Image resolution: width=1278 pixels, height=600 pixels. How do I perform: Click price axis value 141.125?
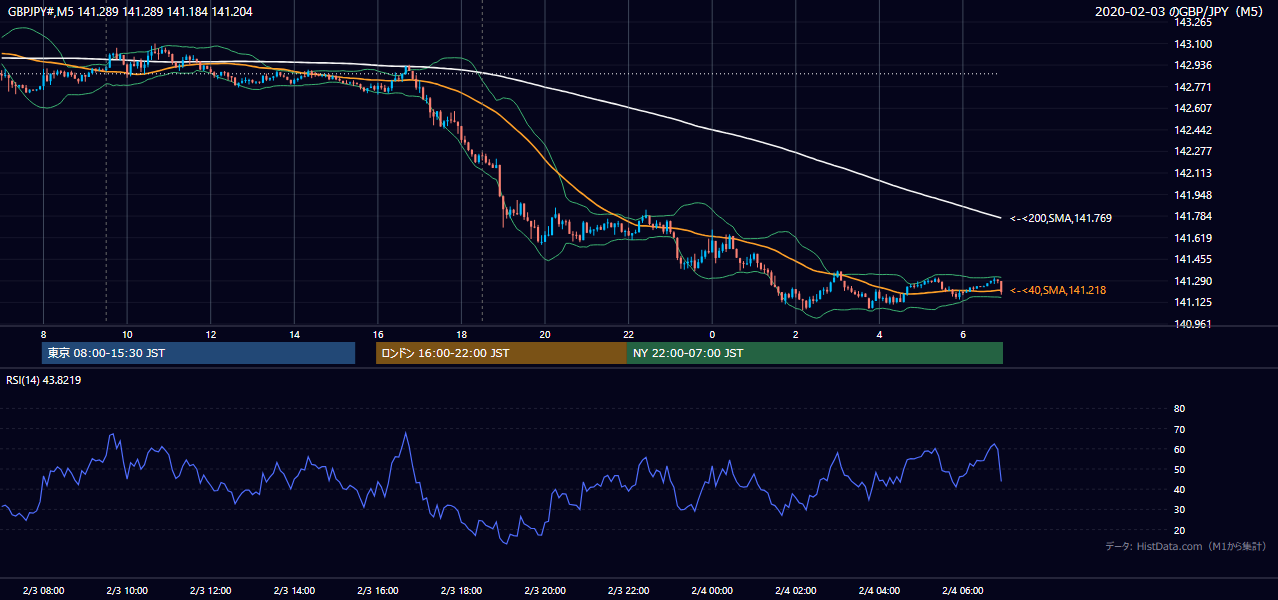pos(1193,302)
